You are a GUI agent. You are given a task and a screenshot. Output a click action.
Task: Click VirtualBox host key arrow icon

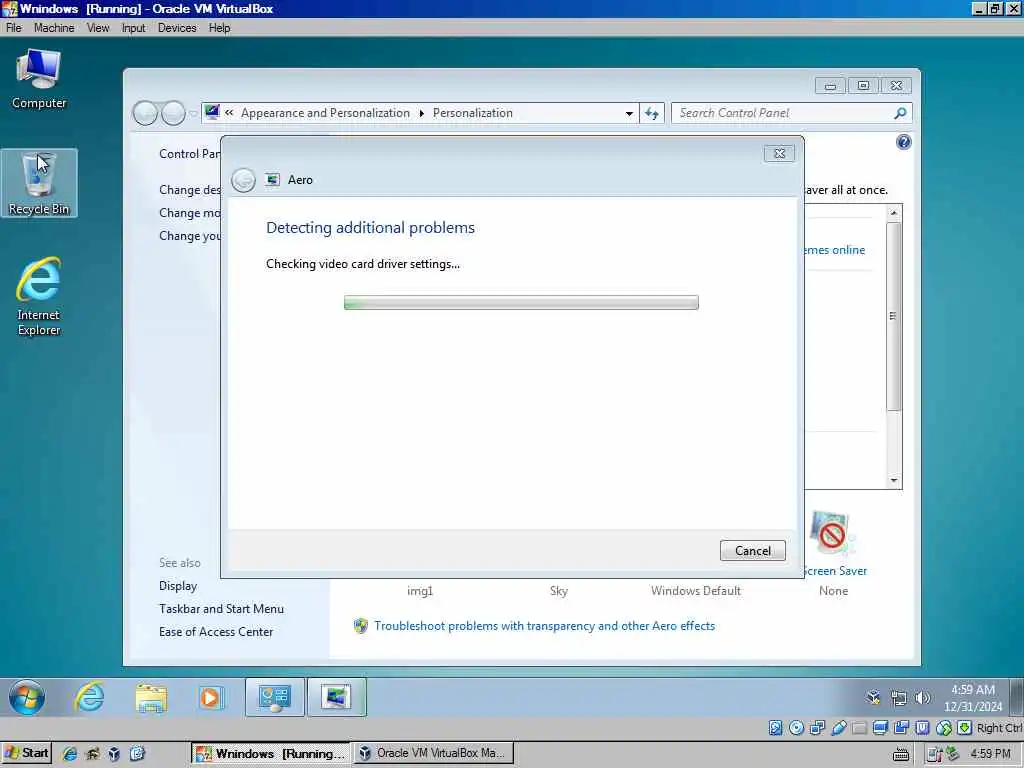965,728
